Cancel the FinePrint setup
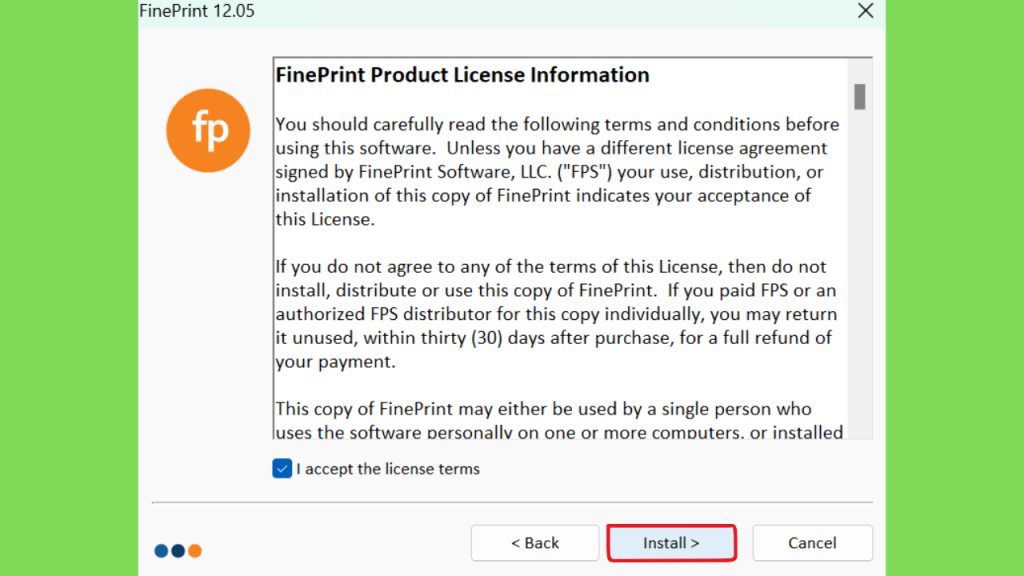This screenshot has height=576, width=1024. pos(812,543)
